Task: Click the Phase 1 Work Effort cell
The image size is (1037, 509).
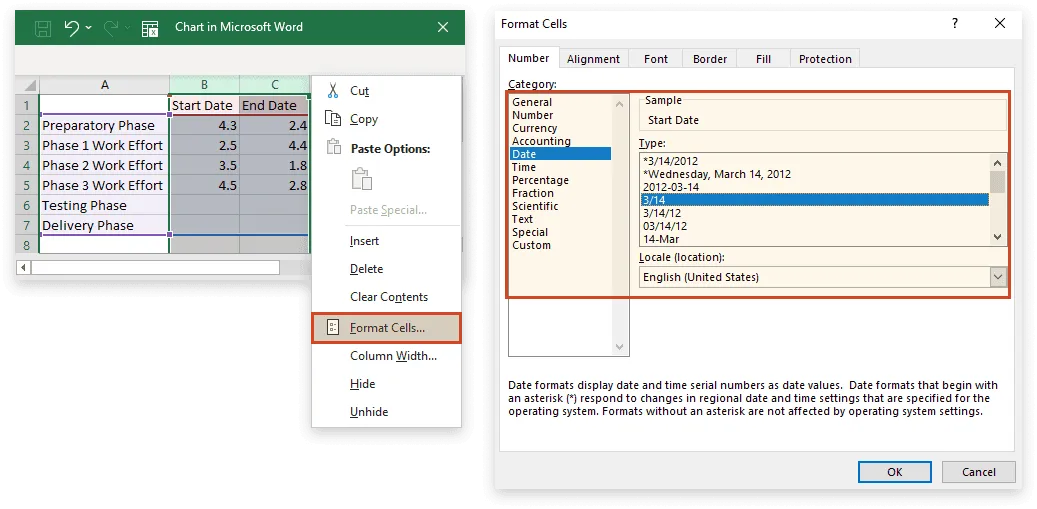Action: pos(104,145)
